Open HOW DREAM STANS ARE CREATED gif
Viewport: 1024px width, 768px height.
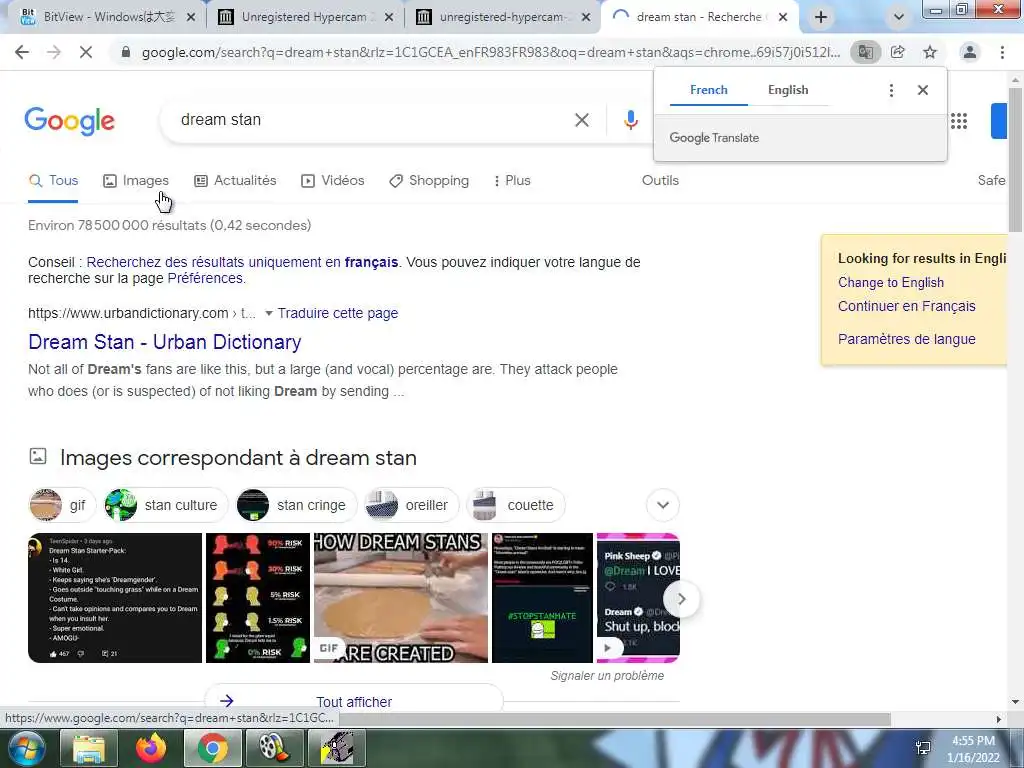coord(401,598)
